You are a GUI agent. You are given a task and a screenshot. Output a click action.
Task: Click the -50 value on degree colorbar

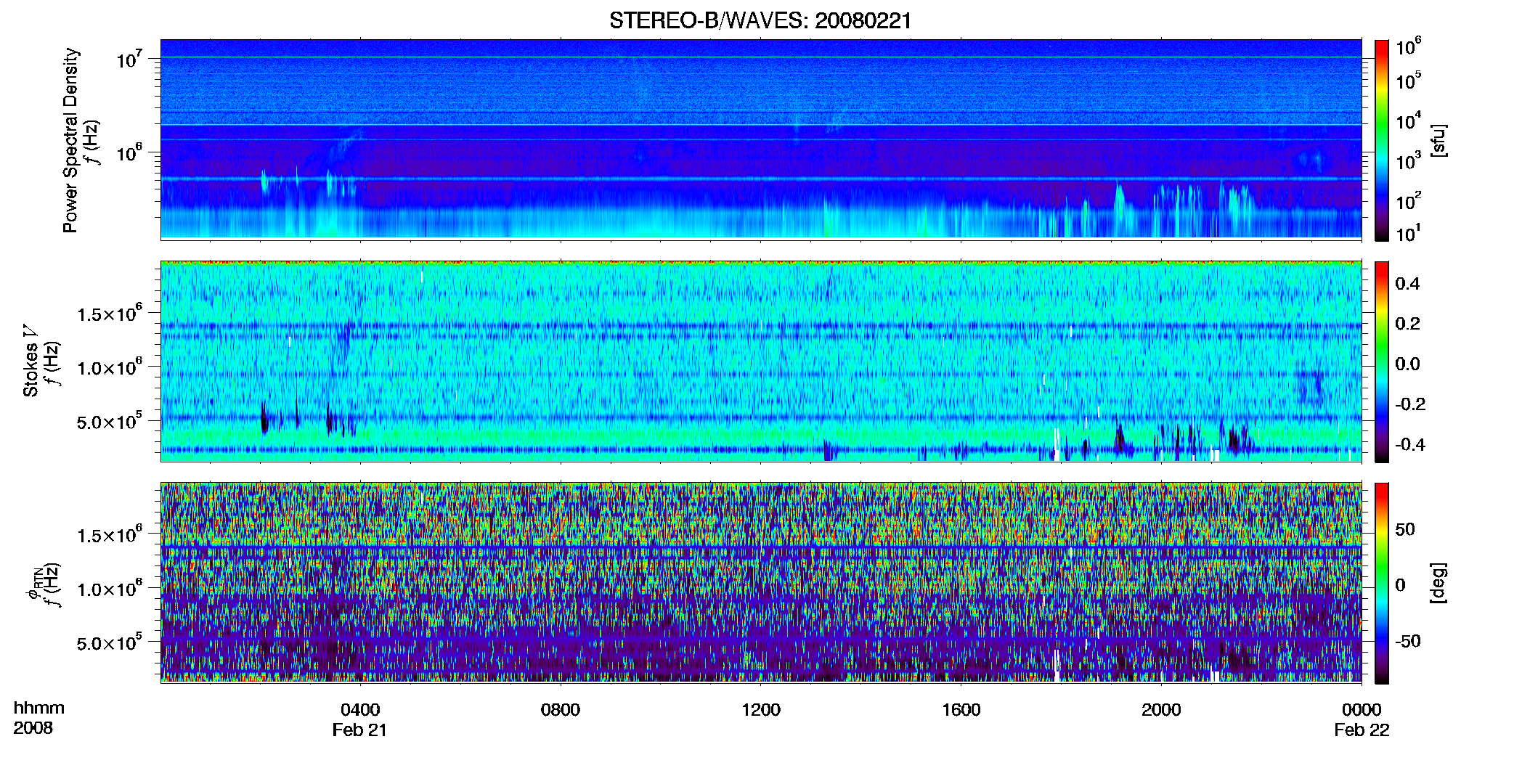1408,641
